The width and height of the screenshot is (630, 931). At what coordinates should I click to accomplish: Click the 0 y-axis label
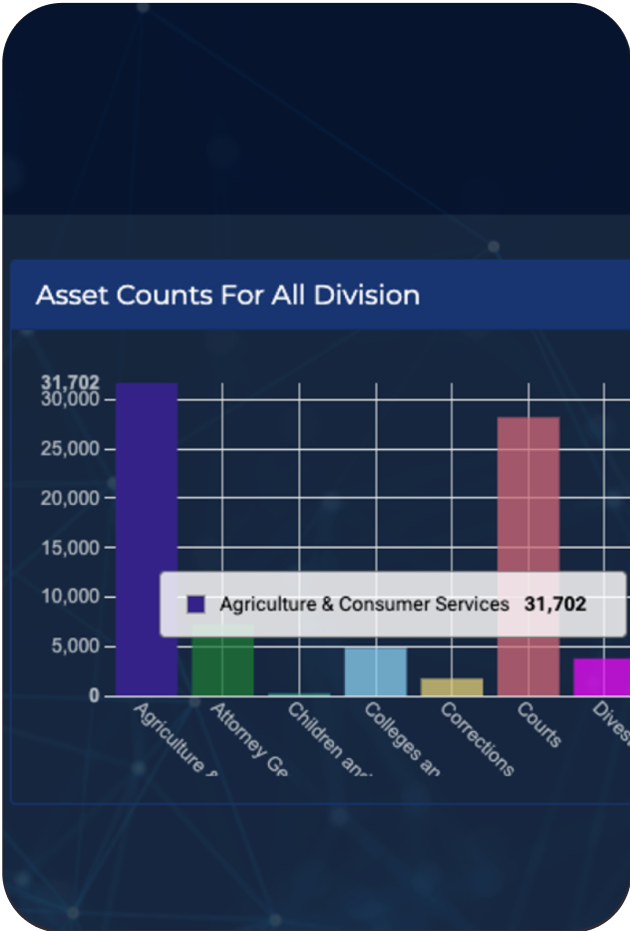click(x=94, y=696)
